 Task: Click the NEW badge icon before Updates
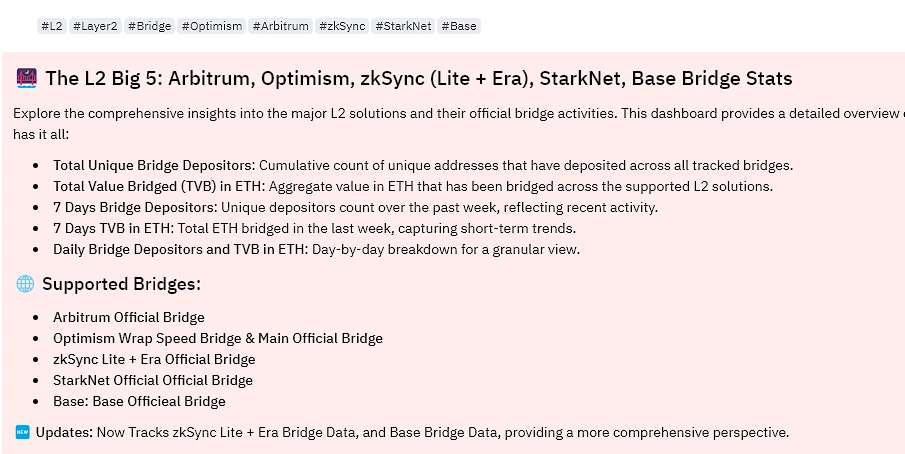coord(23,432)
